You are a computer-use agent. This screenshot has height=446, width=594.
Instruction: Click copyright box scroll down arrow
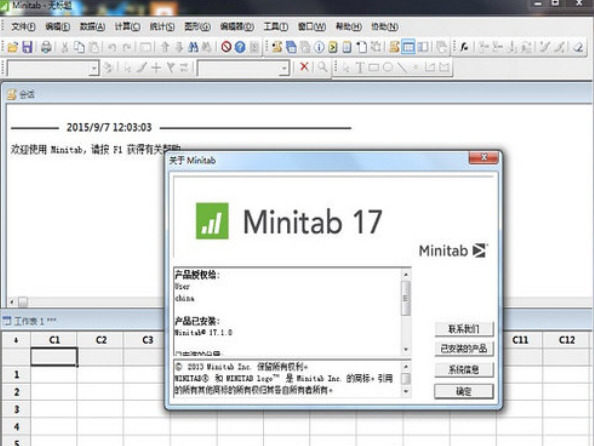tap(406, 391)
